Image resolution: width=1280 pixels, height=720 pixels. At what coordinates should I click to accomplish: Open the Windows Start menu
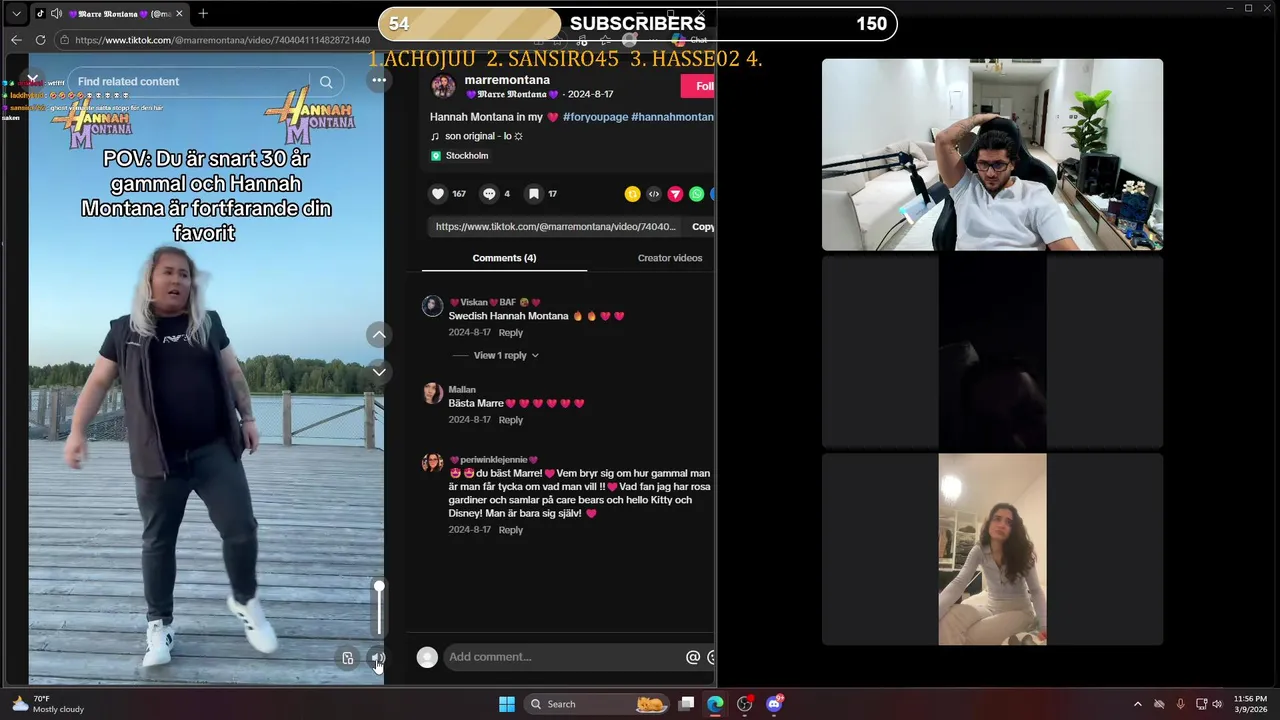507,704
